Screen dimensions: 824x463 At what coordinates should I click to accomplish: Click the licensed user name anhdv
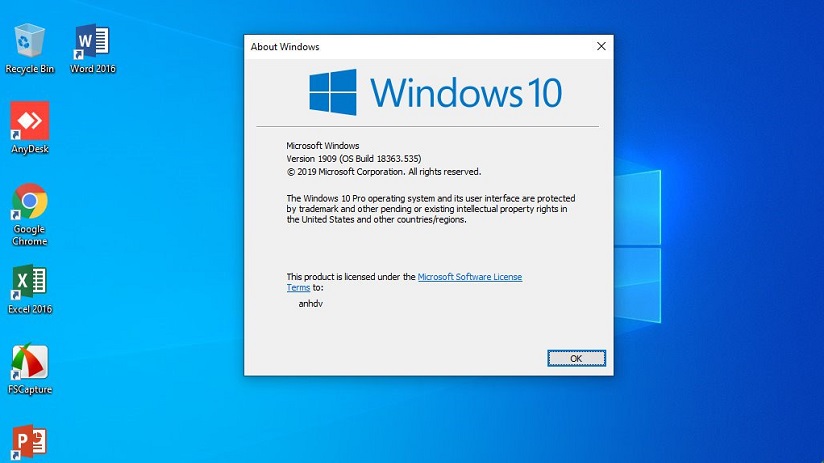click(310, 303)
